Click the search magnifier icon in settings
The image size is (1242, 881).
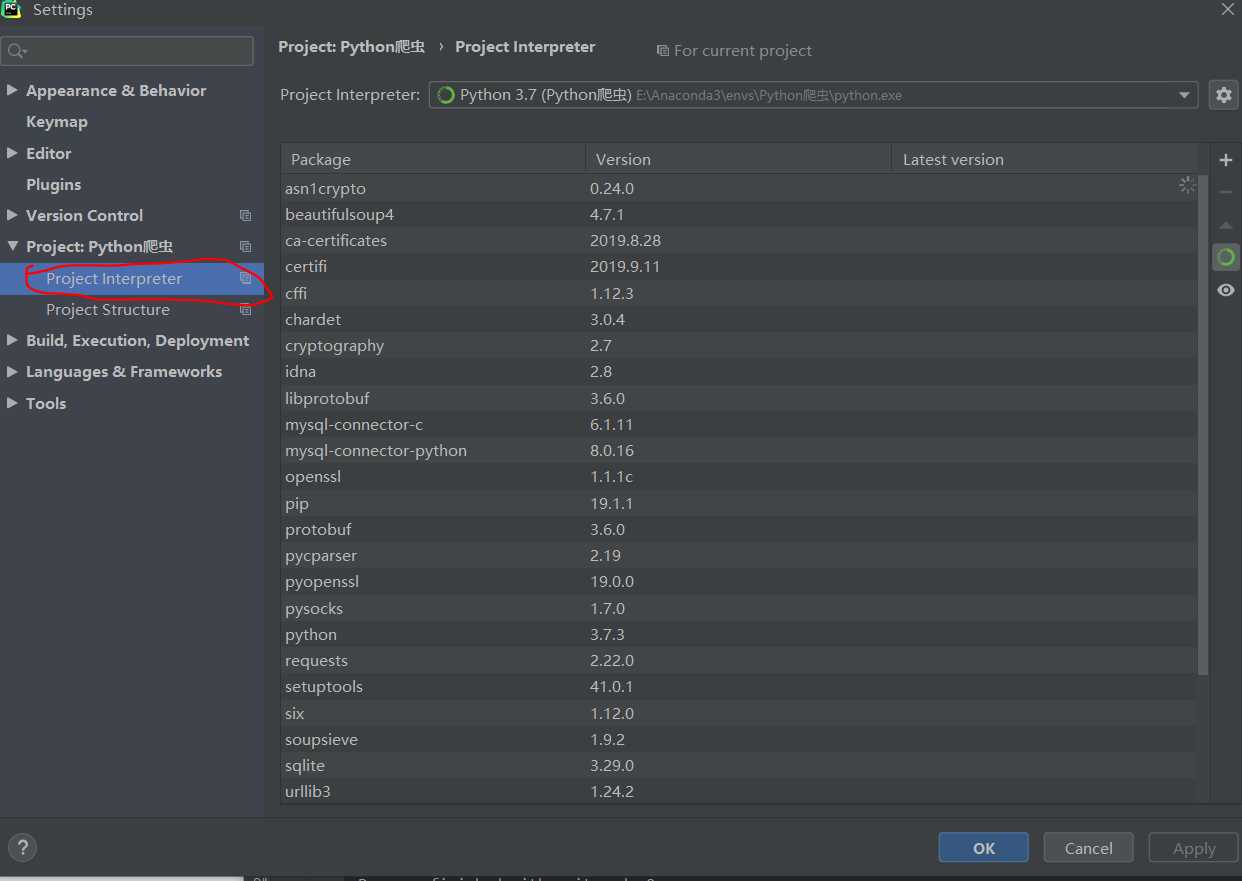pyautogui.click(x=17, y=51)
